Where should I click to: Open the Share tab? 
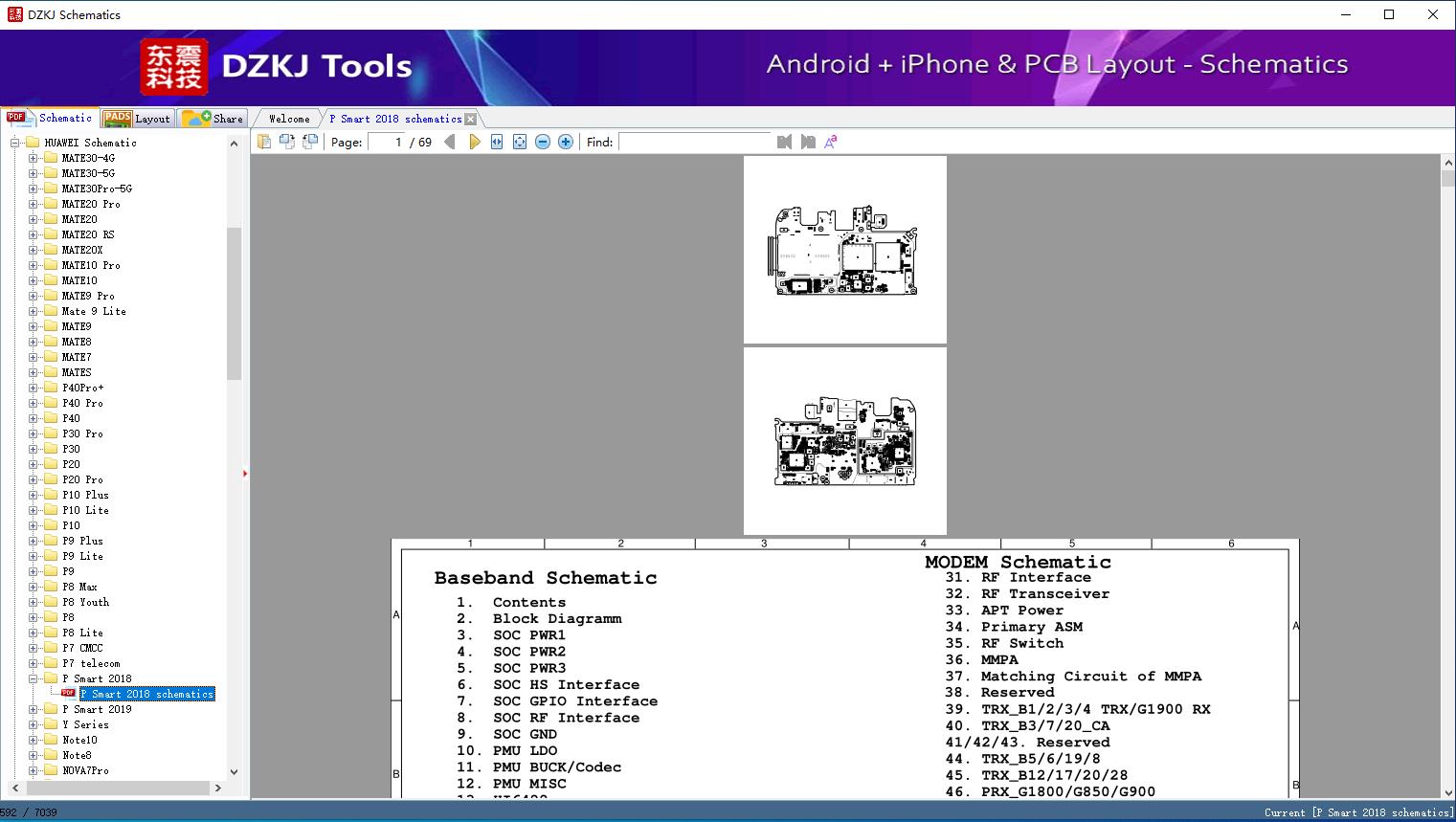(213, 119)
